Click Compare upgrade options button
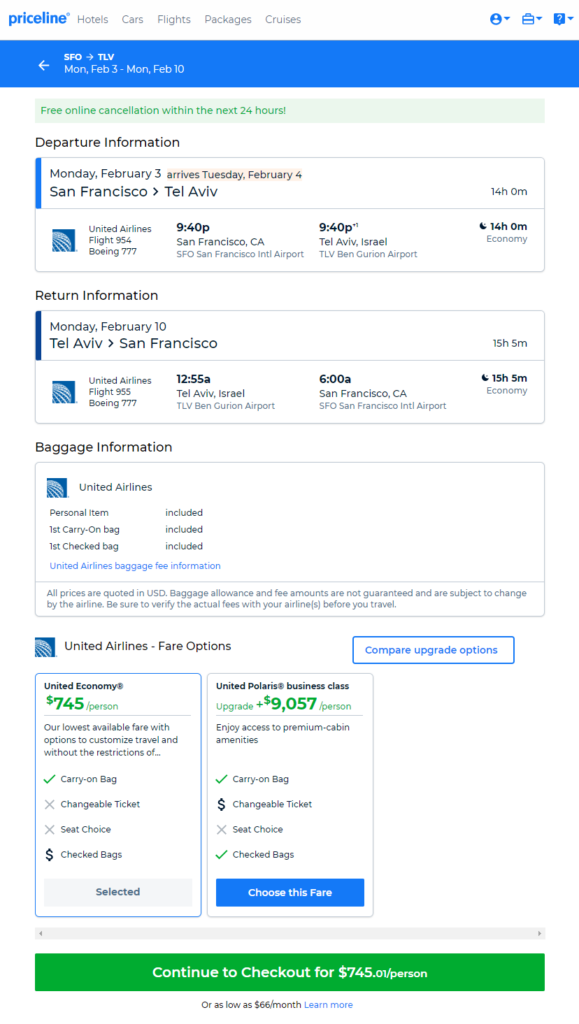Viewport: 579px width, 1024px height. point(433,650)
